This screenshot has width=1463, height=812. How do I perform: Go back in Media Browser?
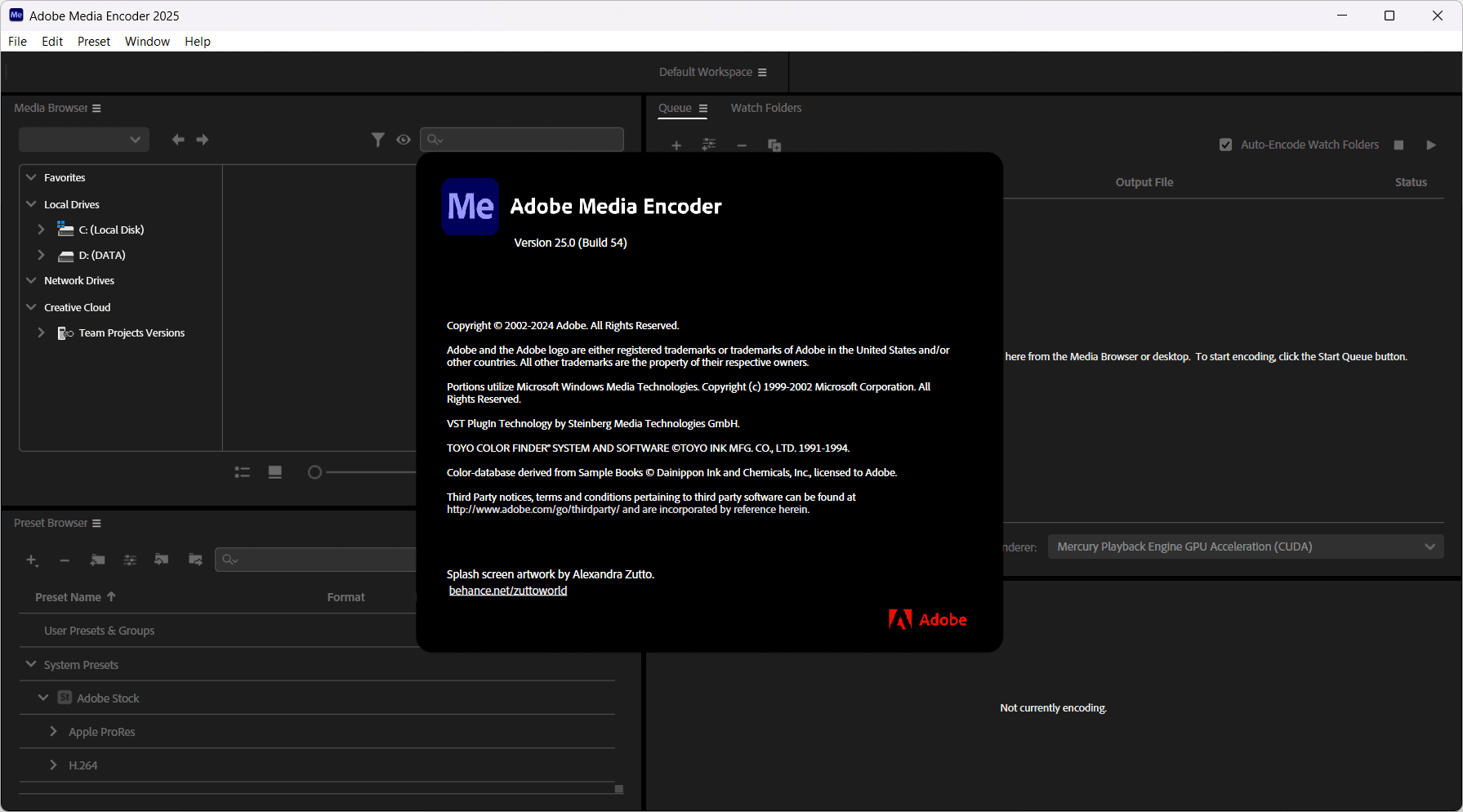pyautogui.click(x=178, y=140)
